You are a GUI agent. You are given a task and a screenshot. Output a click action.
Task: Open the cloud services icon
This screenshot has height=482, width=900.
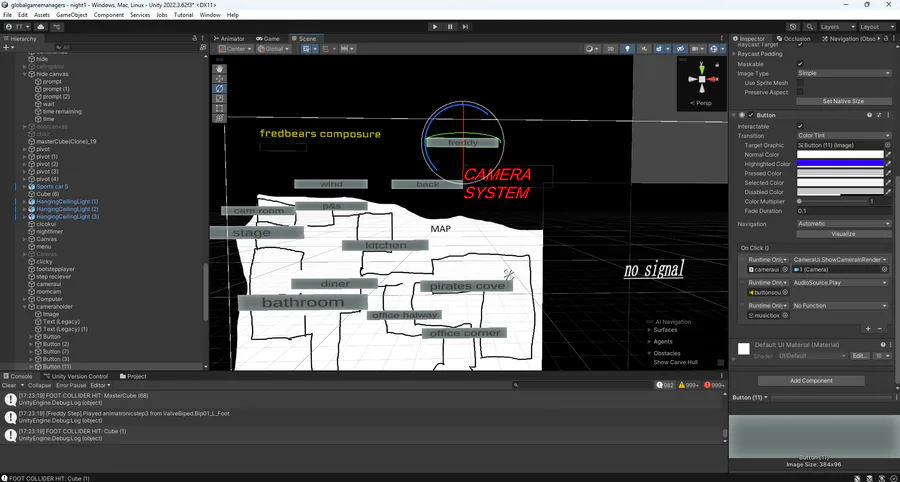point(41,26)
